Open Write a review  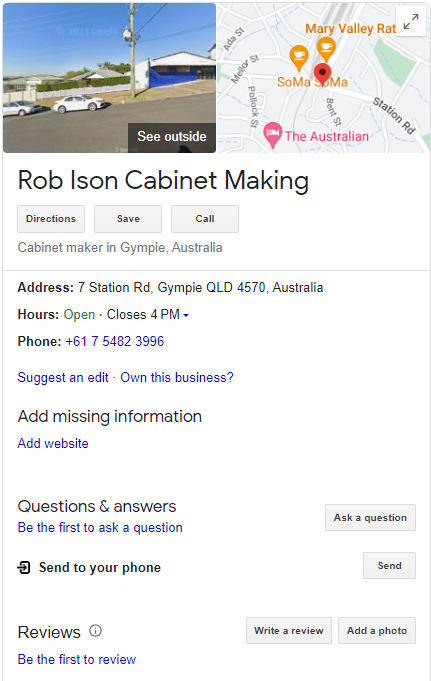click(289, 631)
